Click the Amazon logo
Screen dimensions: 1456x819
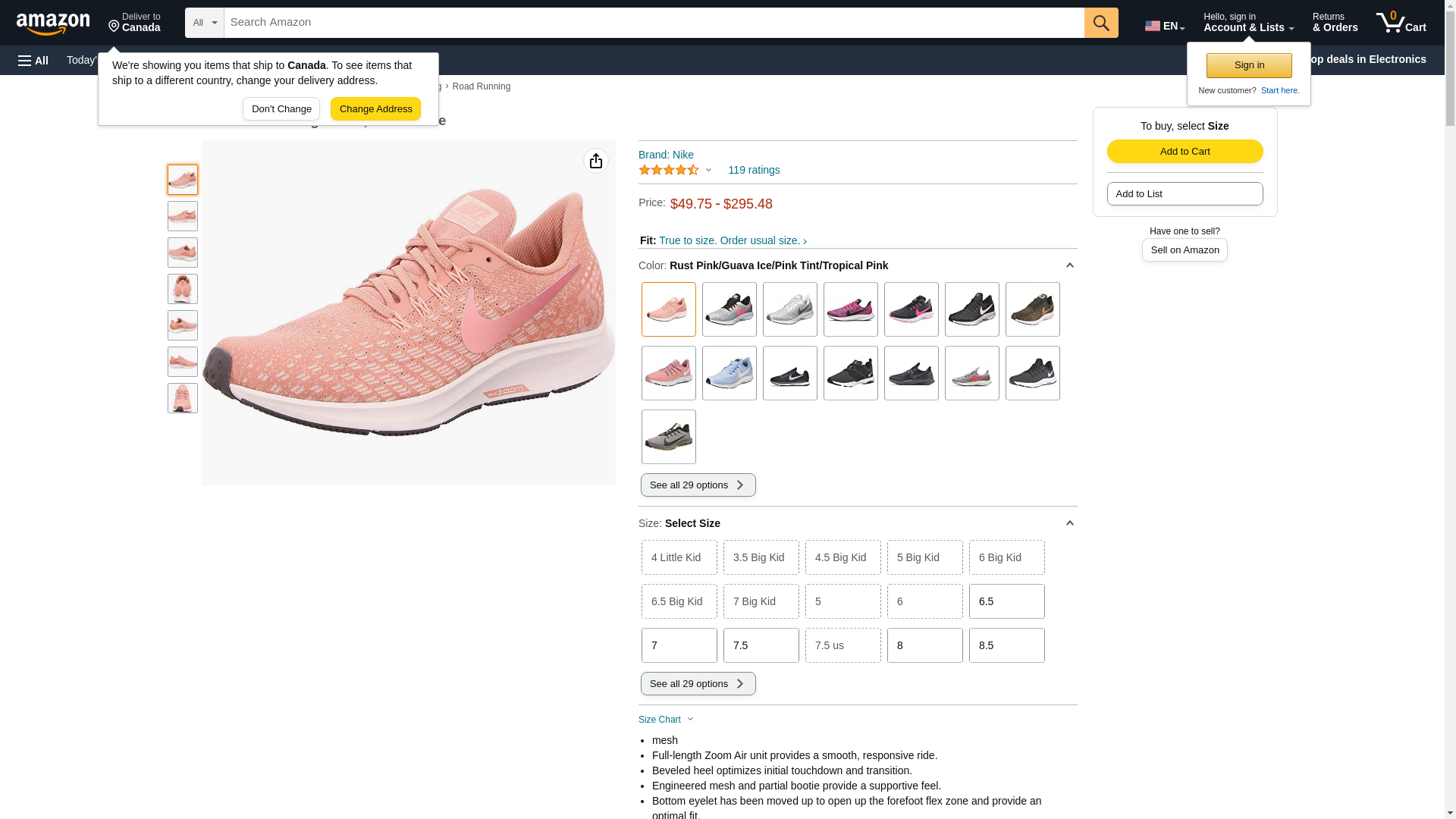coord(53,24)
